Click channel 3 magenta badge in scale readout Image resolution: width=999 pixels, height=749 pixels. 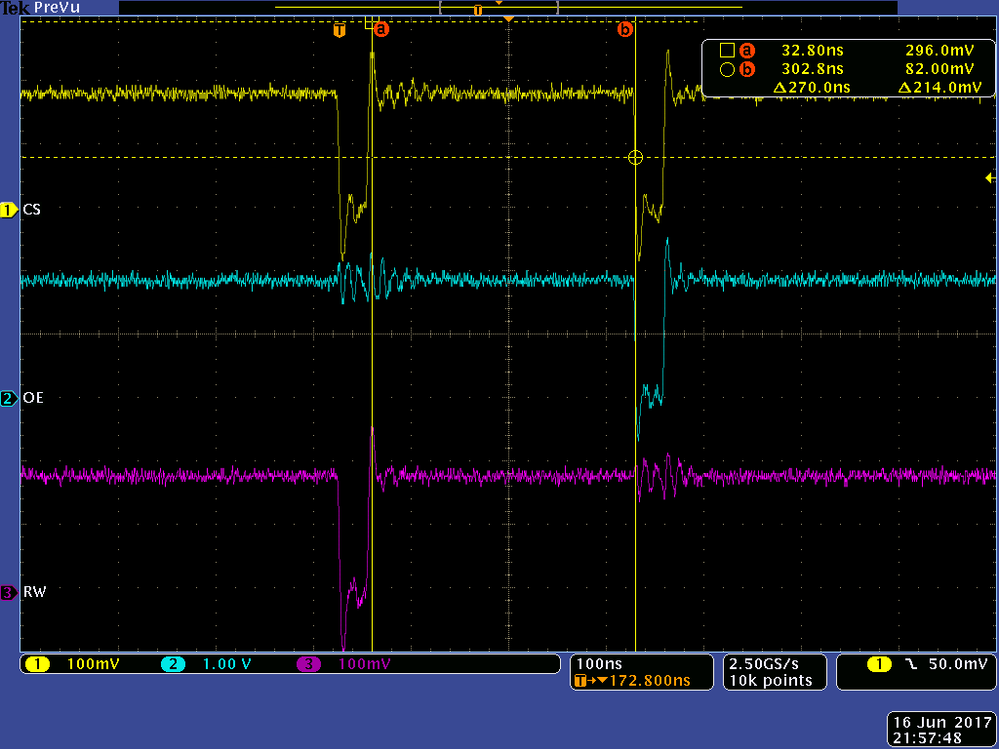[x=309, y=664]
